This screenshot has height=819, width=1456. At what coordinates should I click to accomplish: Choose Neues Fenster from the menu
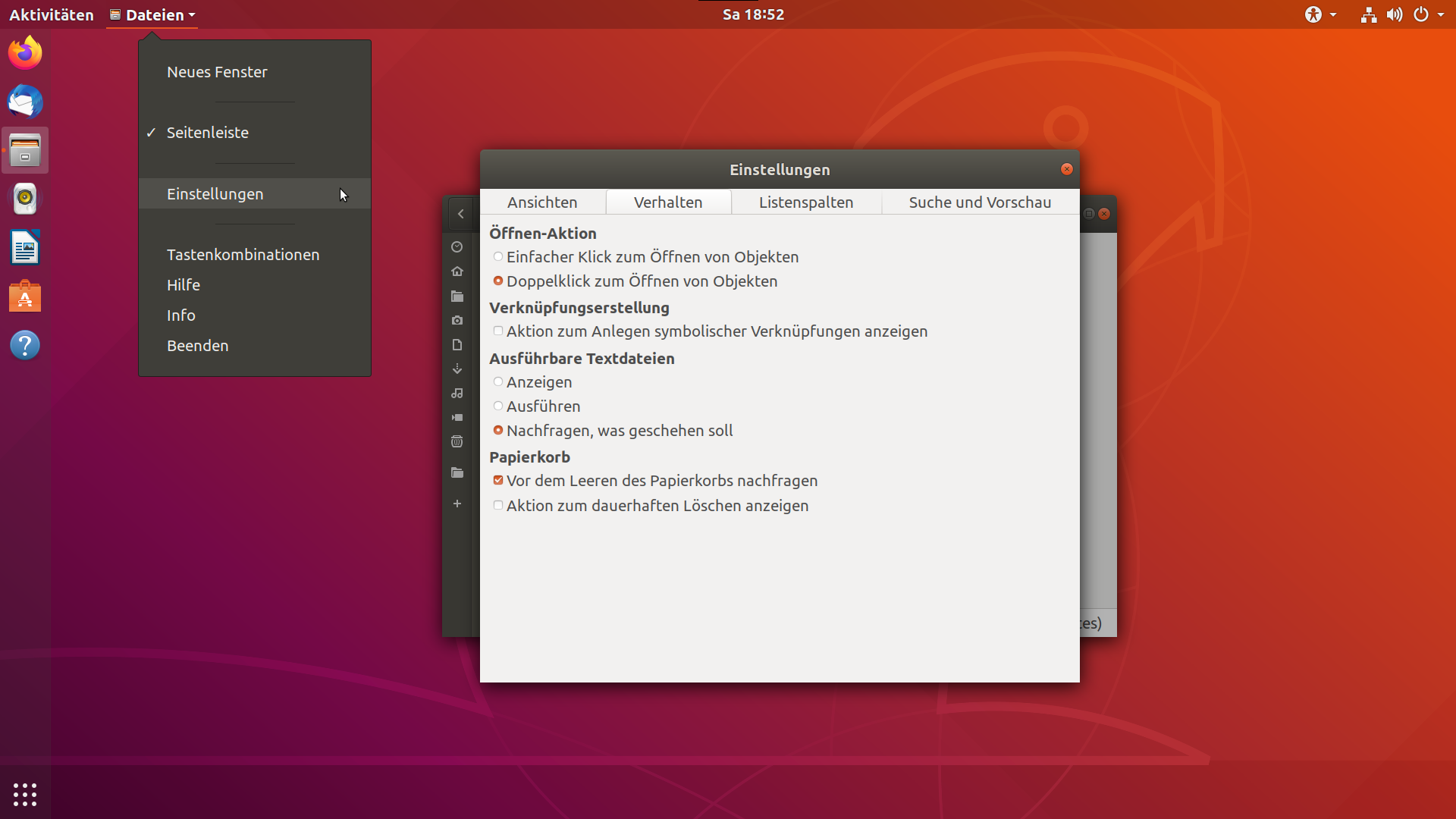click(x=255, y=72)
